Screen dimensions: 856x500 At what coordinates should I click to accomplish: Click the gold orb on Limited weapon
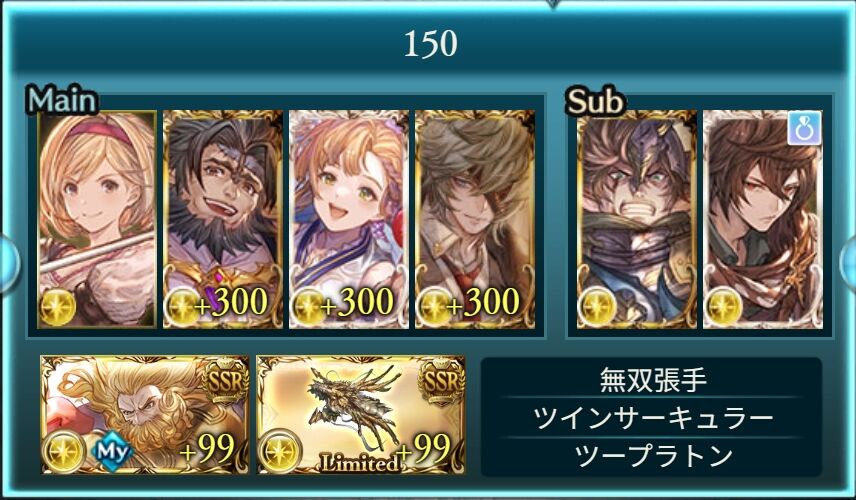click(x=280, y=451)
